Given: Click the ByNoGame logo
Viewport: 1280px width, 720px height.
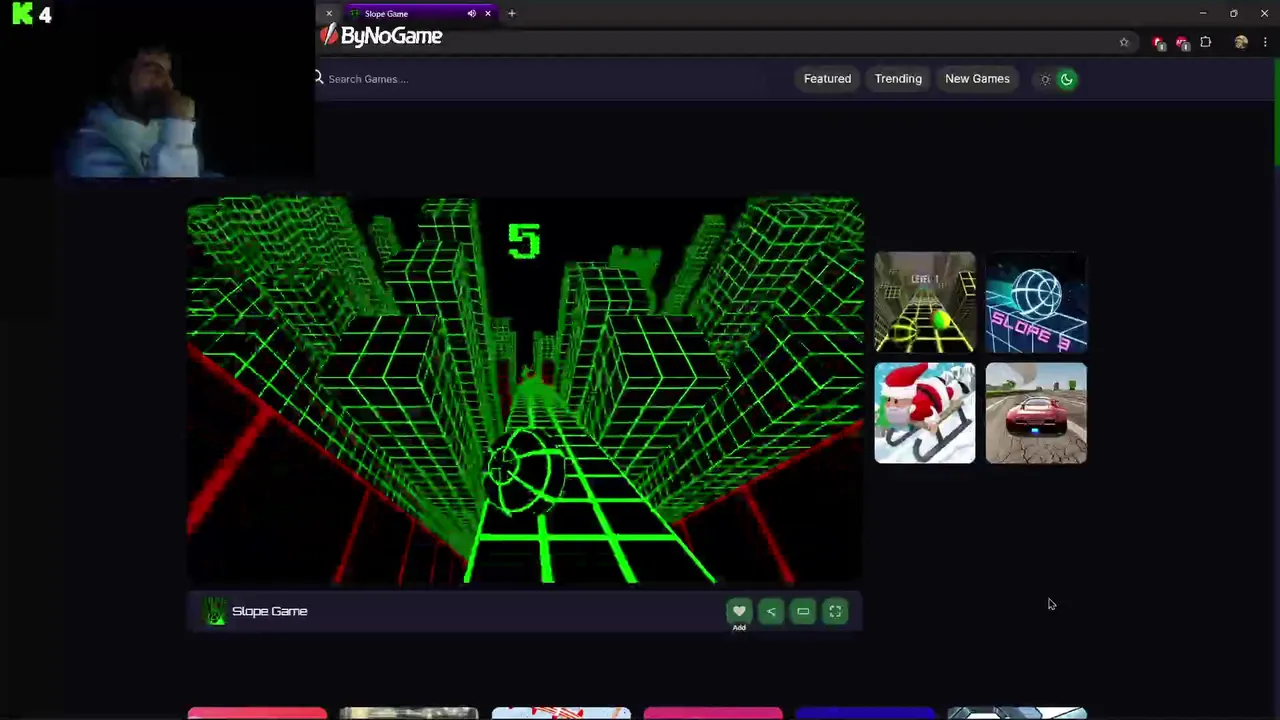Looking at the screenshot, I should pos(381,36).
